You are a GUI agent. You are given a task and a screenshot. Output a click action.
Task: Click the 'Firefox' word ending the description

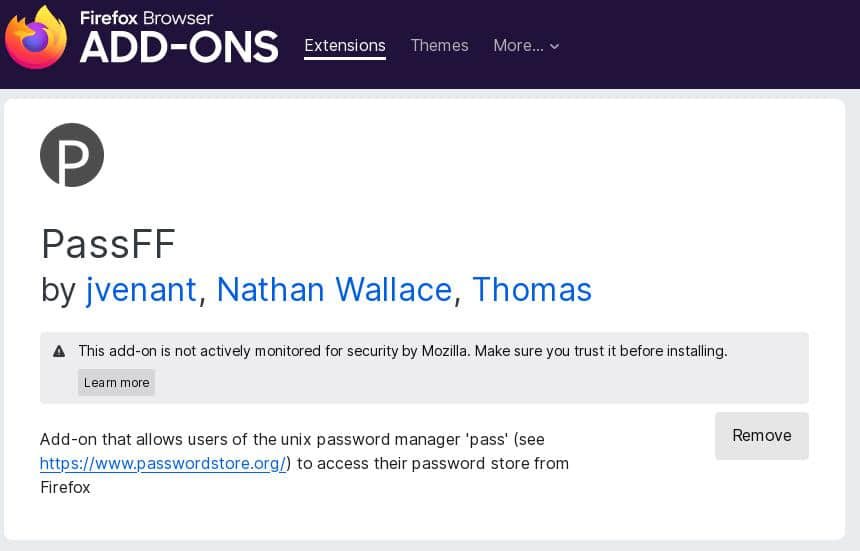(65, 487)
